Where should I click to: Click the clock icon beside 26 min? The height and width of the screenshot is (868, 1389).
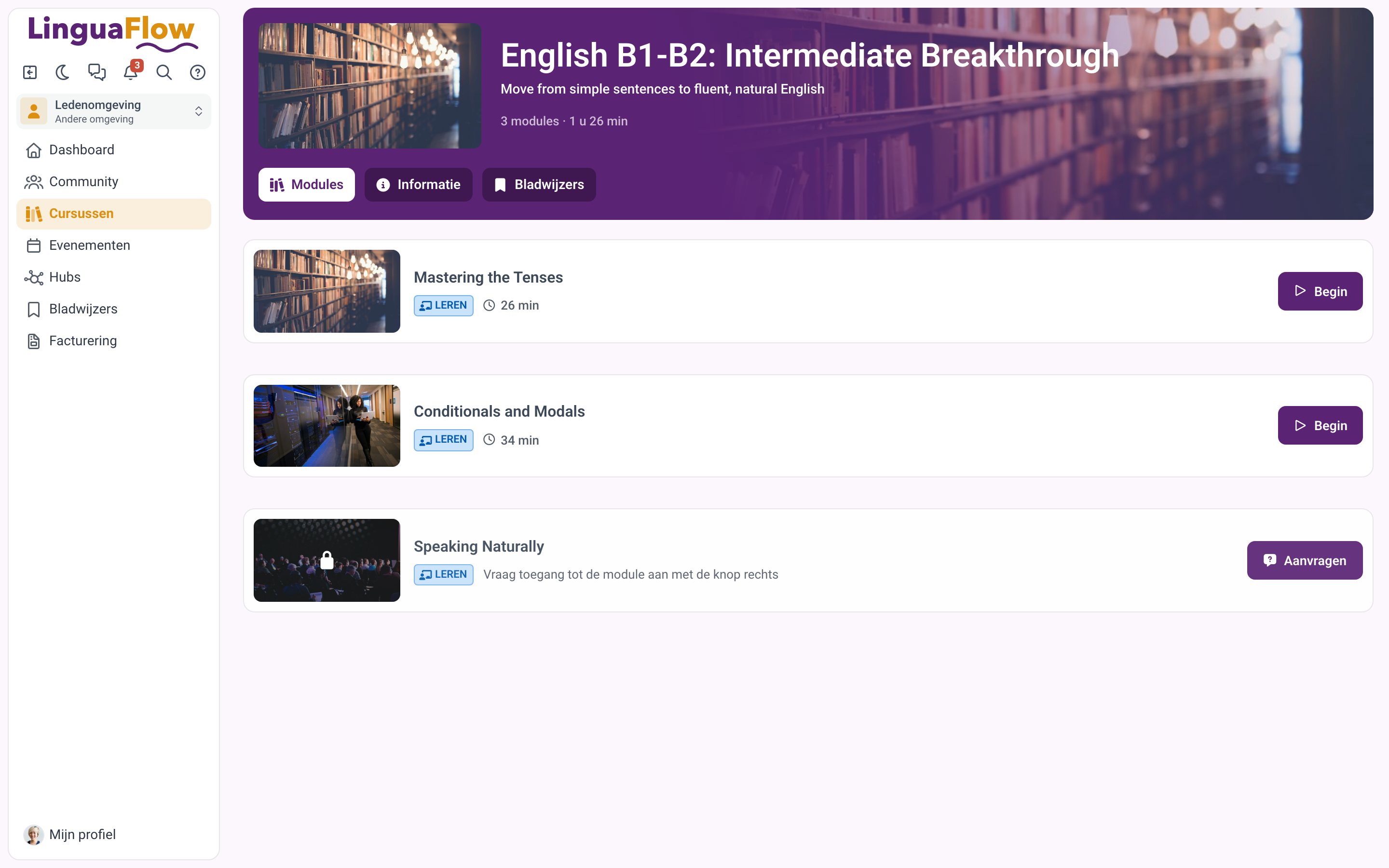(x=489, y=305)
